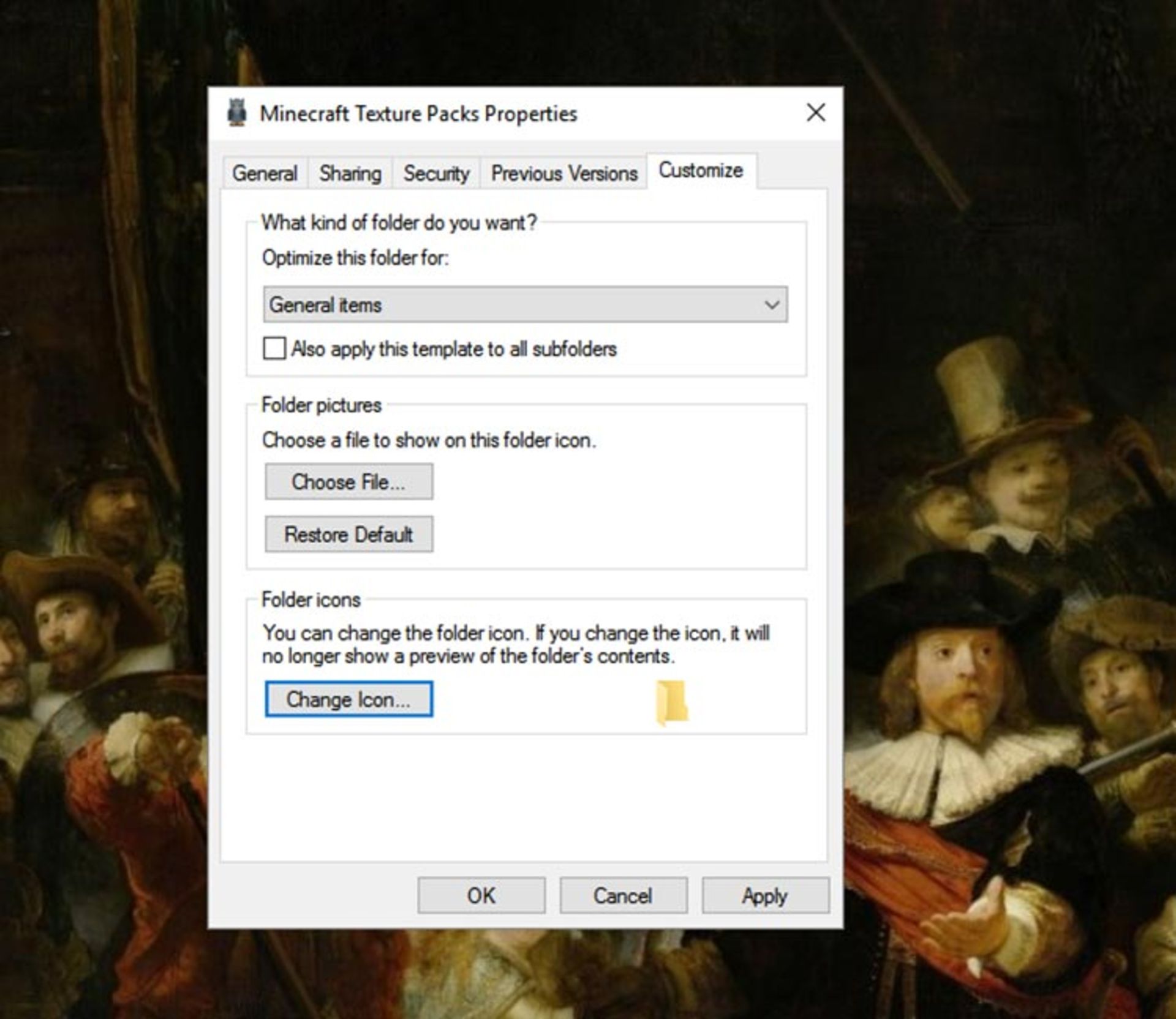Select the Customize tab
This screenshot has height=1019, width=1176.
click(701, 170)
